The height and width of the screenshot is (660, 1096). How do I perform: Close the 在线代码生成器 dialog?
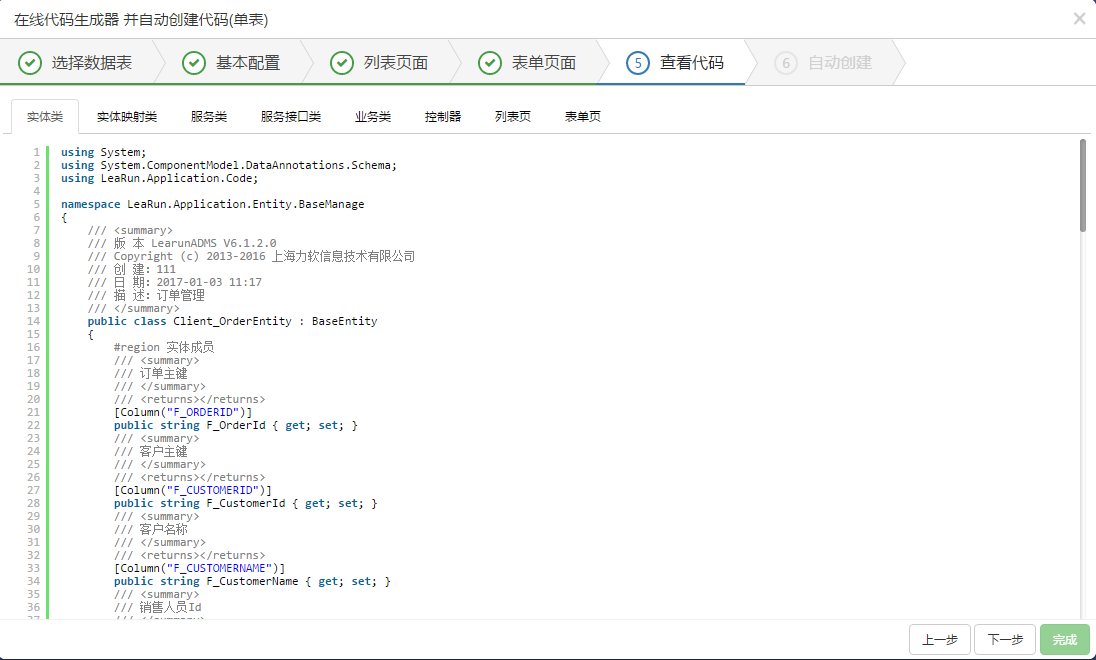[x=1079, y=19]
